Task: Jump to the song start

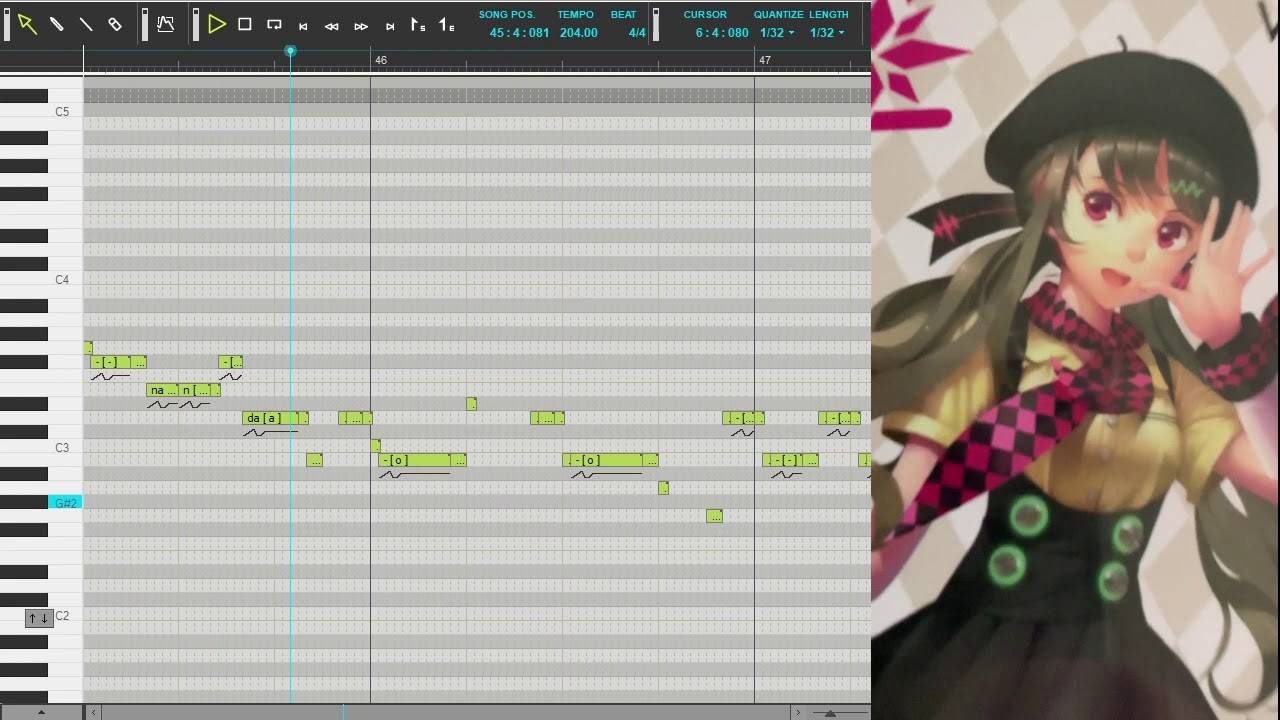Action: [303, 27]
